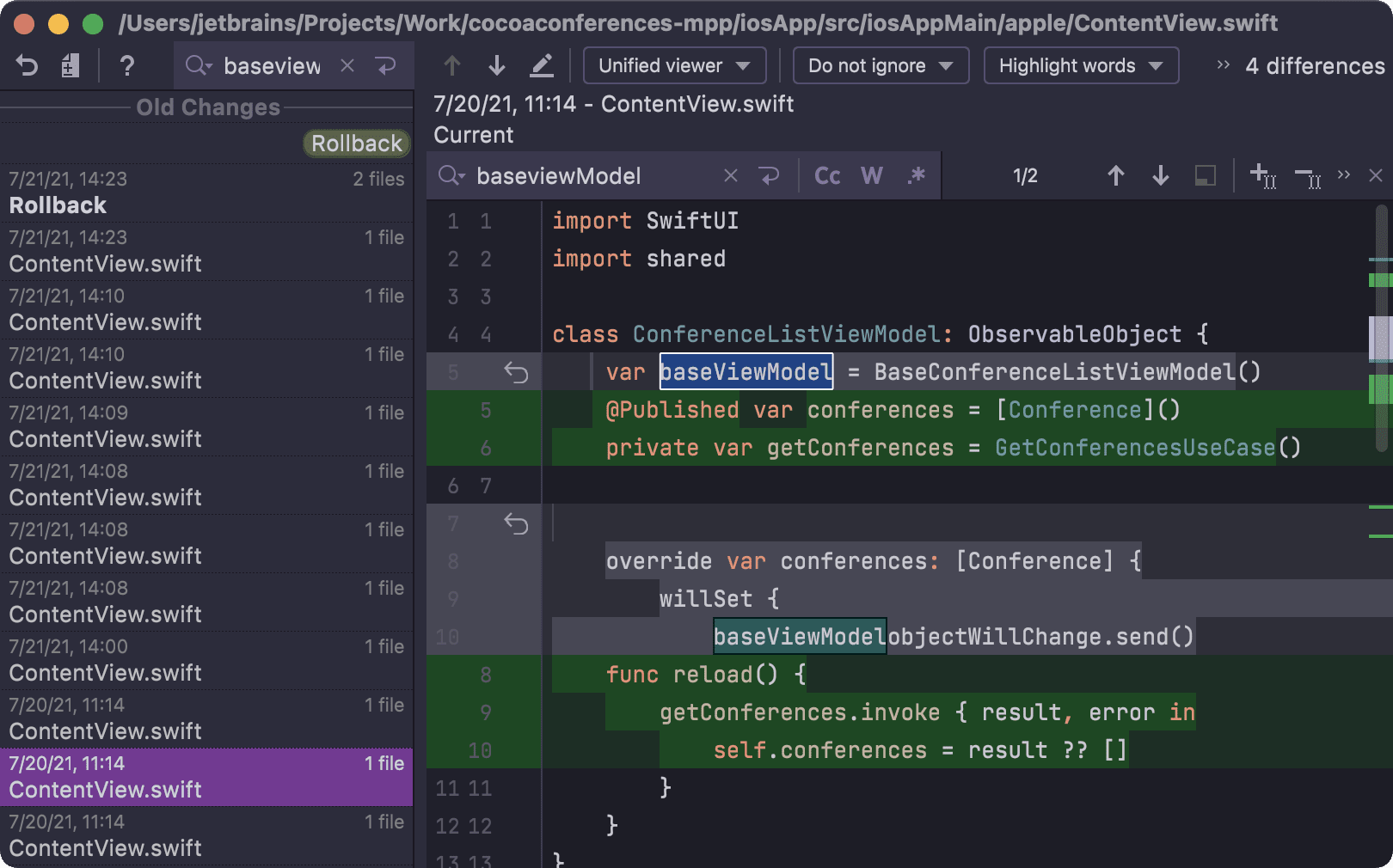Click the pencil edit icon in diff toolbar

click(x=542, y=65)
